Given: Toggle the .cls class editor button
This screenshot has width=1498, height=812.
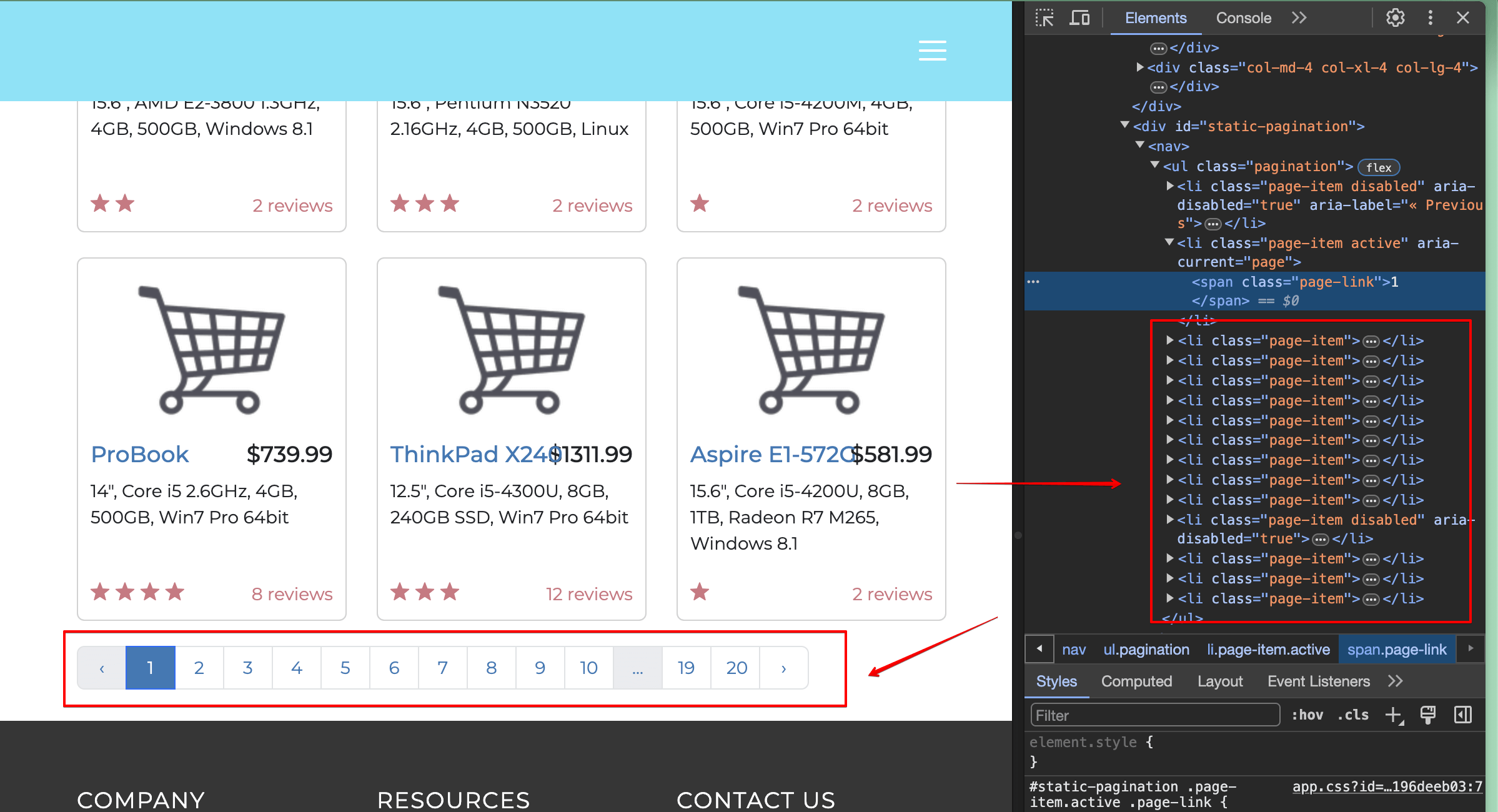Looking at the screenshot, I should 1353,715.
